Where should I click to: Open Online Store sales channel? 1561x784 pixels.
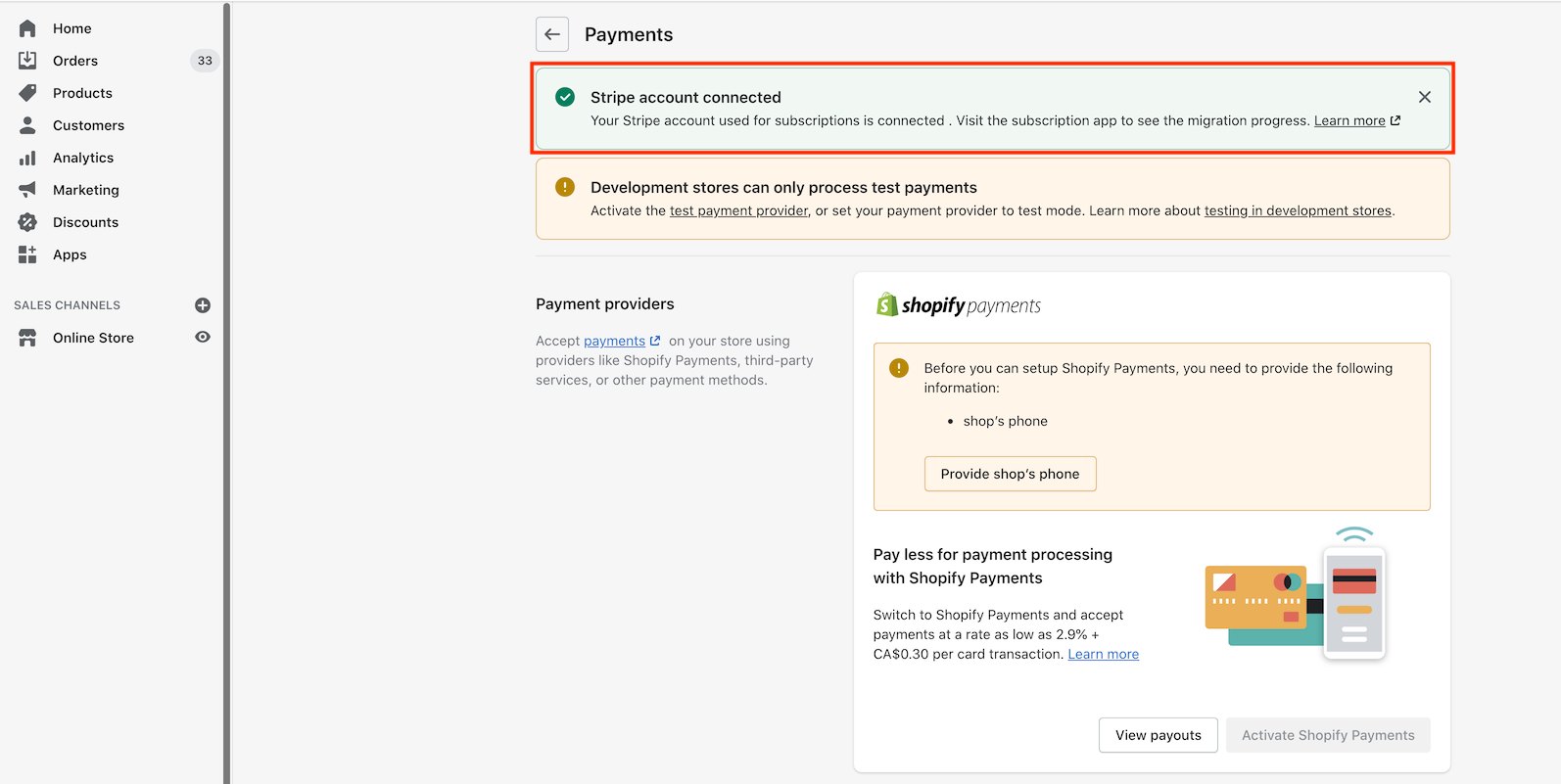click(x=93, y=338)
